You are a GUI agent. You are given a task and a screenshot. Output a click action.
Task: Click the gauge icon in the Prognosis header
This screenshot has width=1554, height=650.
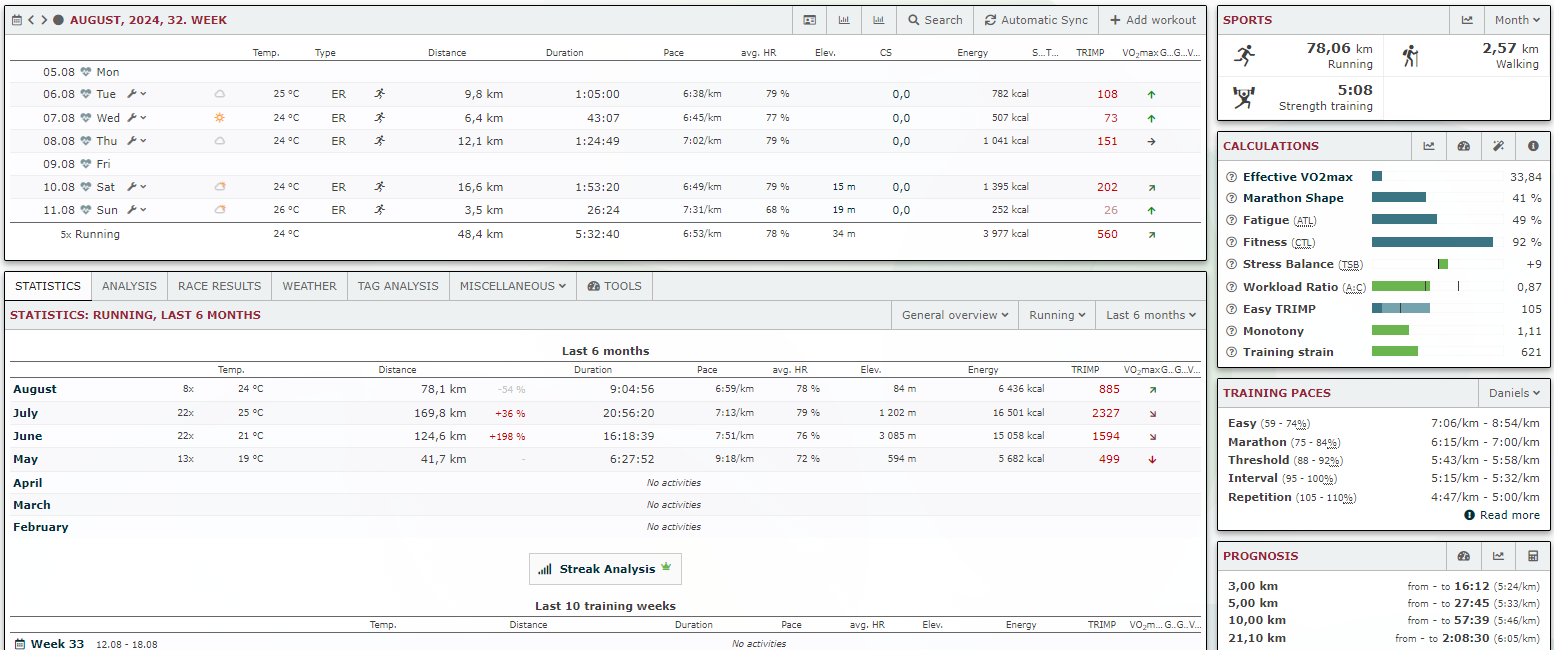point(1464,556)
